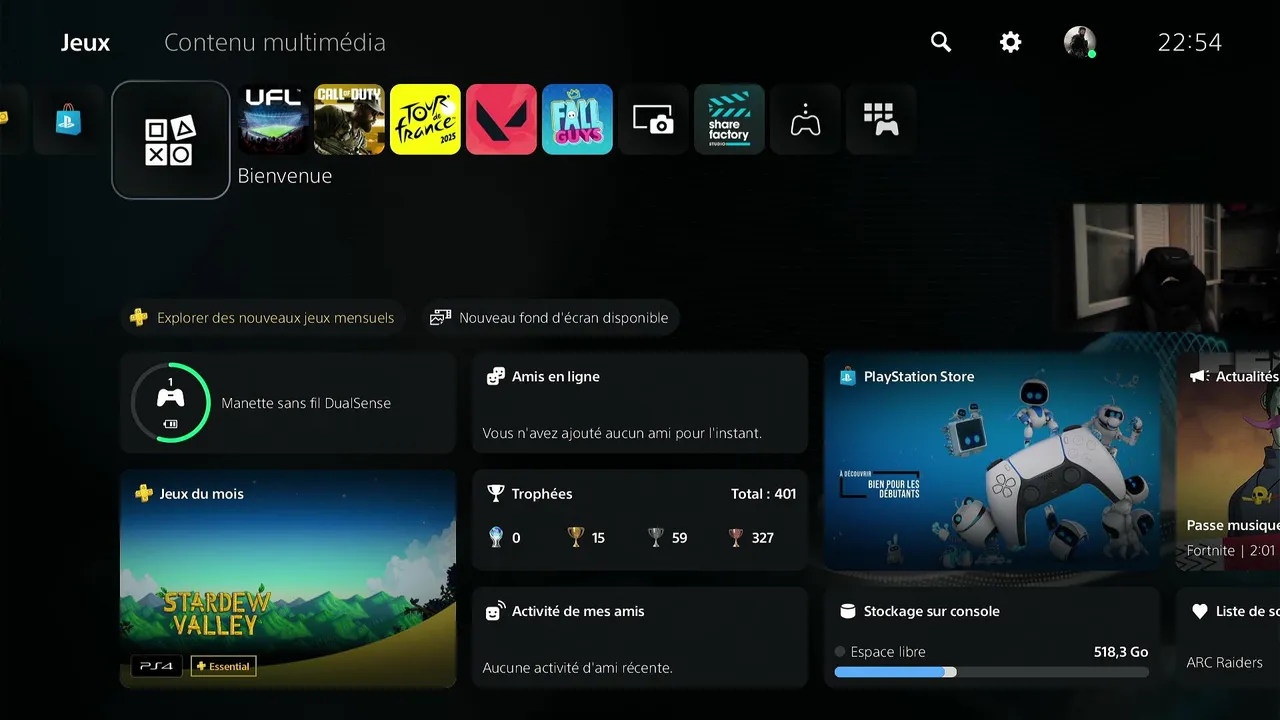Screen dimensions: 1280x720
Task: Open the PlayStation Store Astro card
Action: point(992,461)
